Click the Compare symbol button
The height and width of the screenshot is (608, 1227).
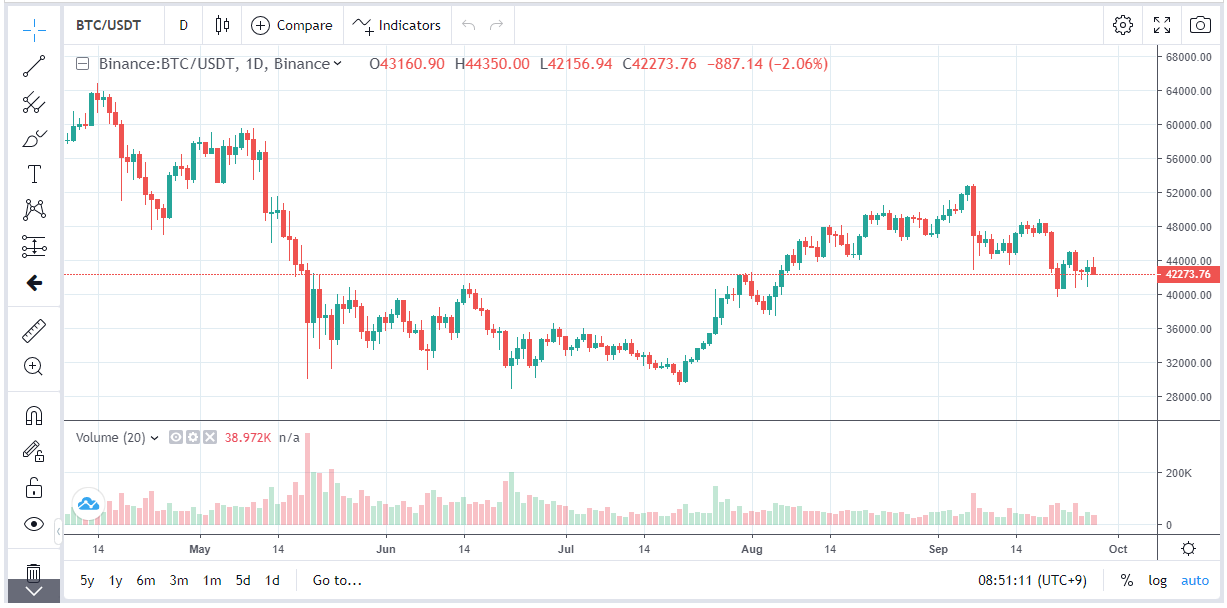pyautogui.click(x=292, y=25)
